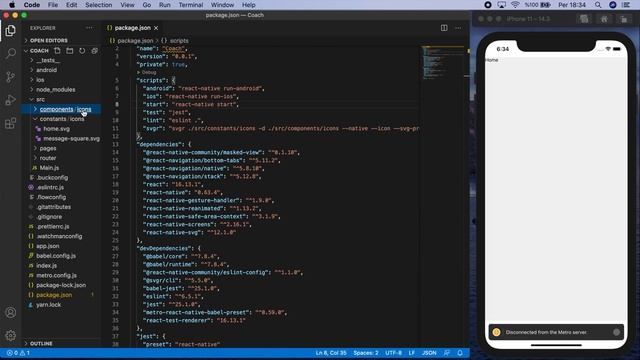The image size is (640, 360).
Task: Open the File menu
Action: (53, 5)
